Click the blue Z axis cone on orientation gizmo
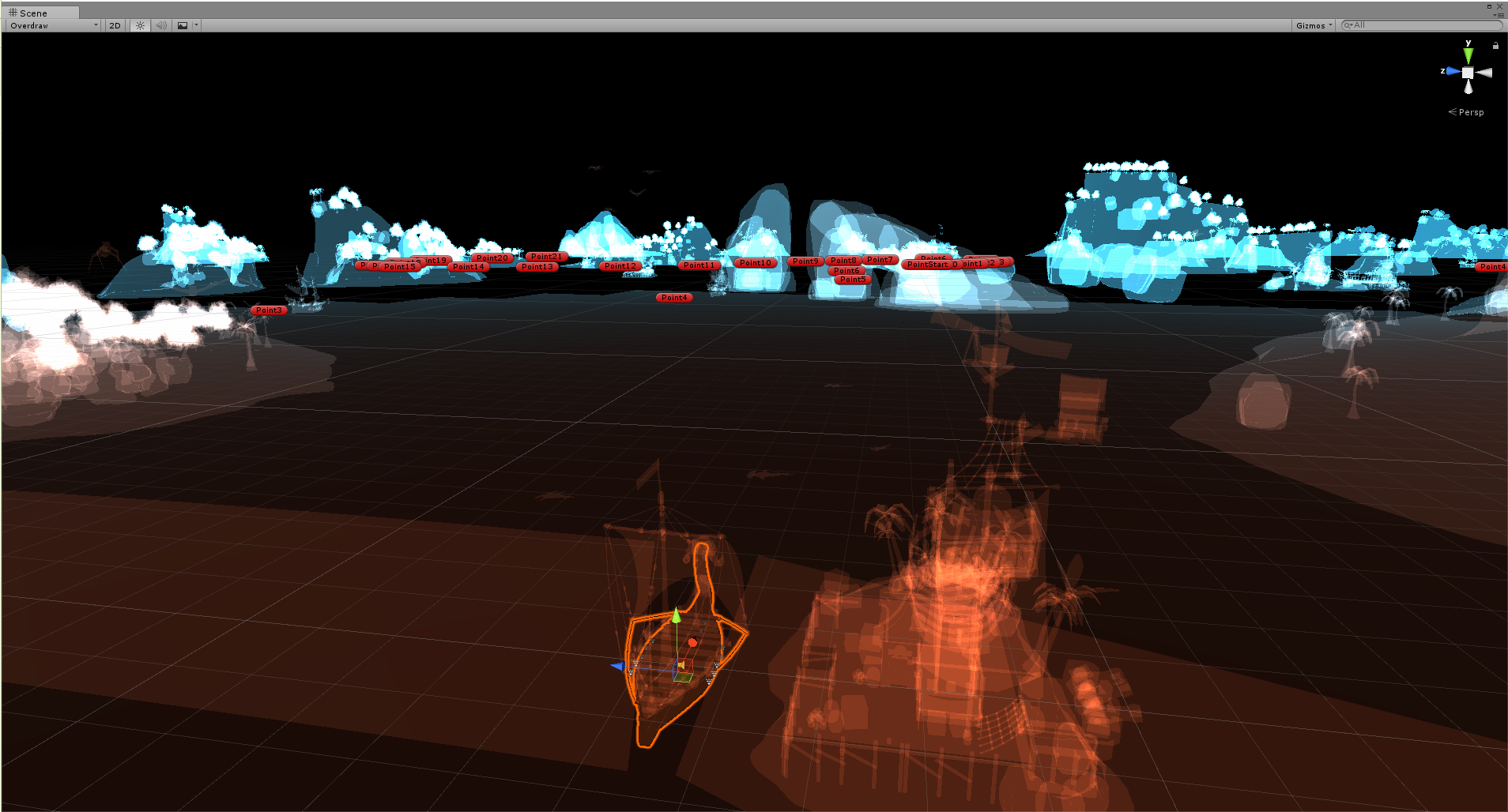Image resolution: width=1508 pixels, height=812 pixels. click(1453, 71)
